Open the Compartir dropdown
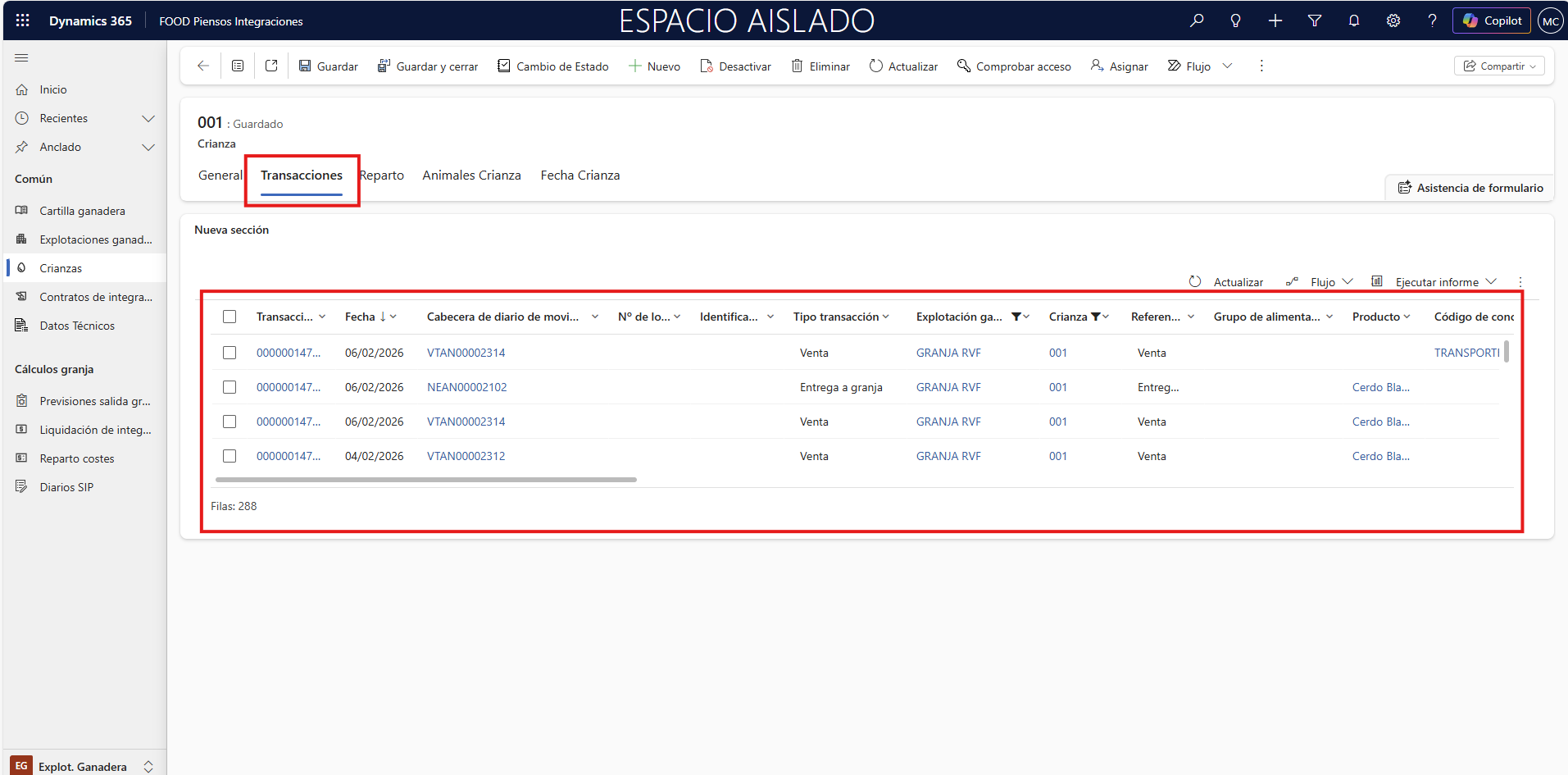This screenshot has width=1568, height=775. pos(1499,66)
